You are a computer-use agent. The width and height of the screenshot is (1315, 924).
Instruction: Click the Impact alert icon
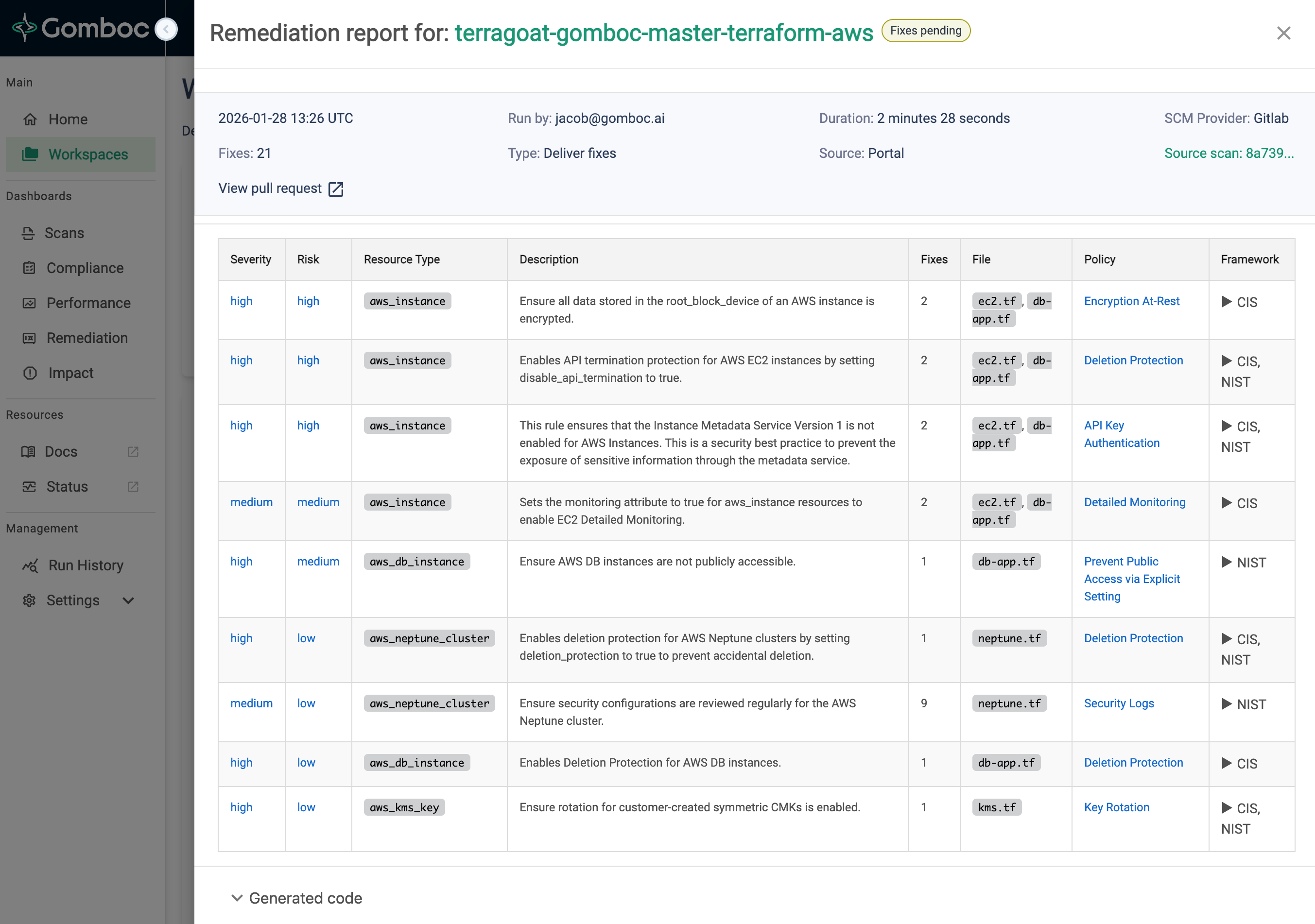[x=30, y=373]
